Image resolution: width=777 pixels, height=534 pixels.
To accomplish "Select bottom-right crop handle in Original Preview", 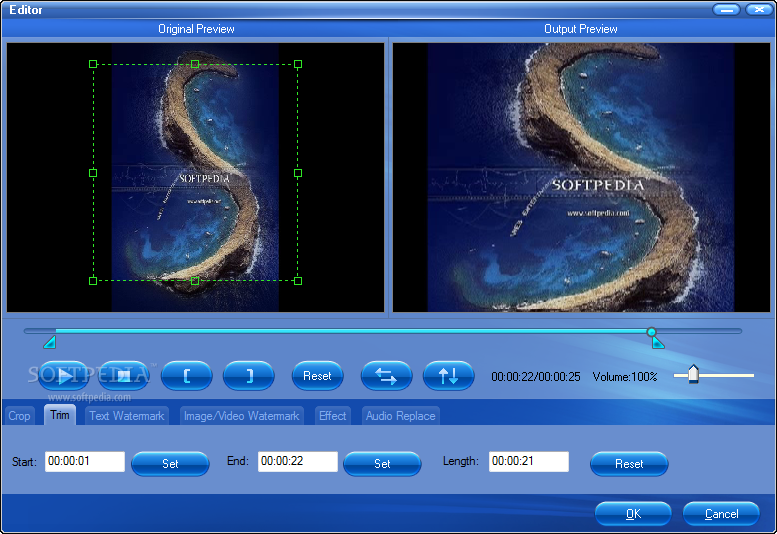I will tap(298, 281).
